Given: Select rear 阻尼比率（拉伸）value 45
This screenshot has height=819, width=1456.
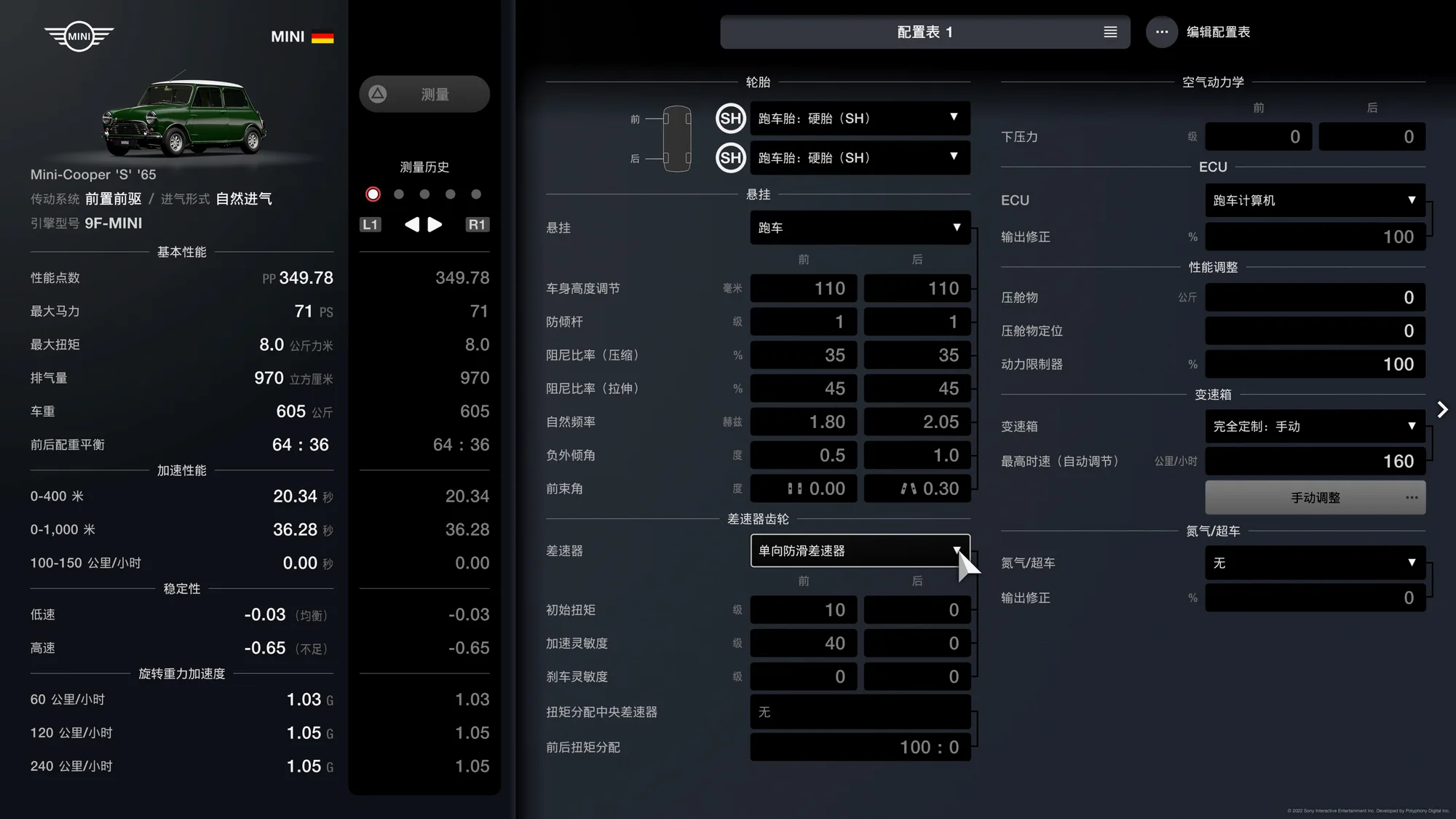Looking at the screenshot, I should point(917,389).
